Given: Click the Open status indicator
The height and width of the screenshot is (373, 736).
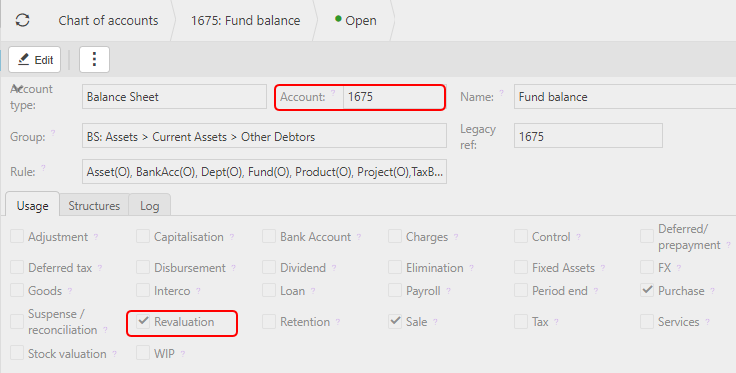Looking at the screenshot, I should click(x=355, y=21).
